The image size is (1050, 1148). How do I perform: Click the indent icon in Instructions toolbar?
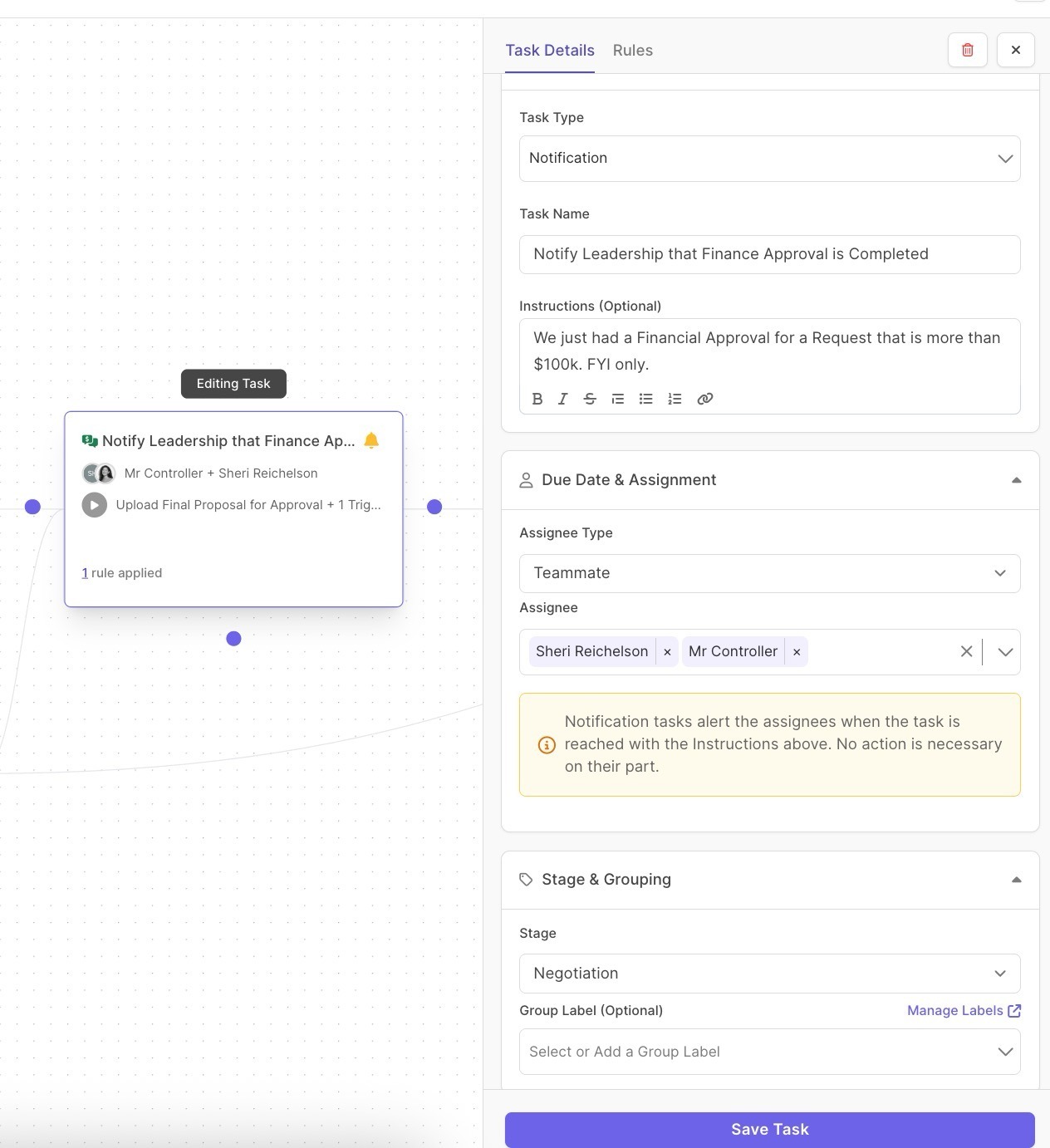point(617,399)
